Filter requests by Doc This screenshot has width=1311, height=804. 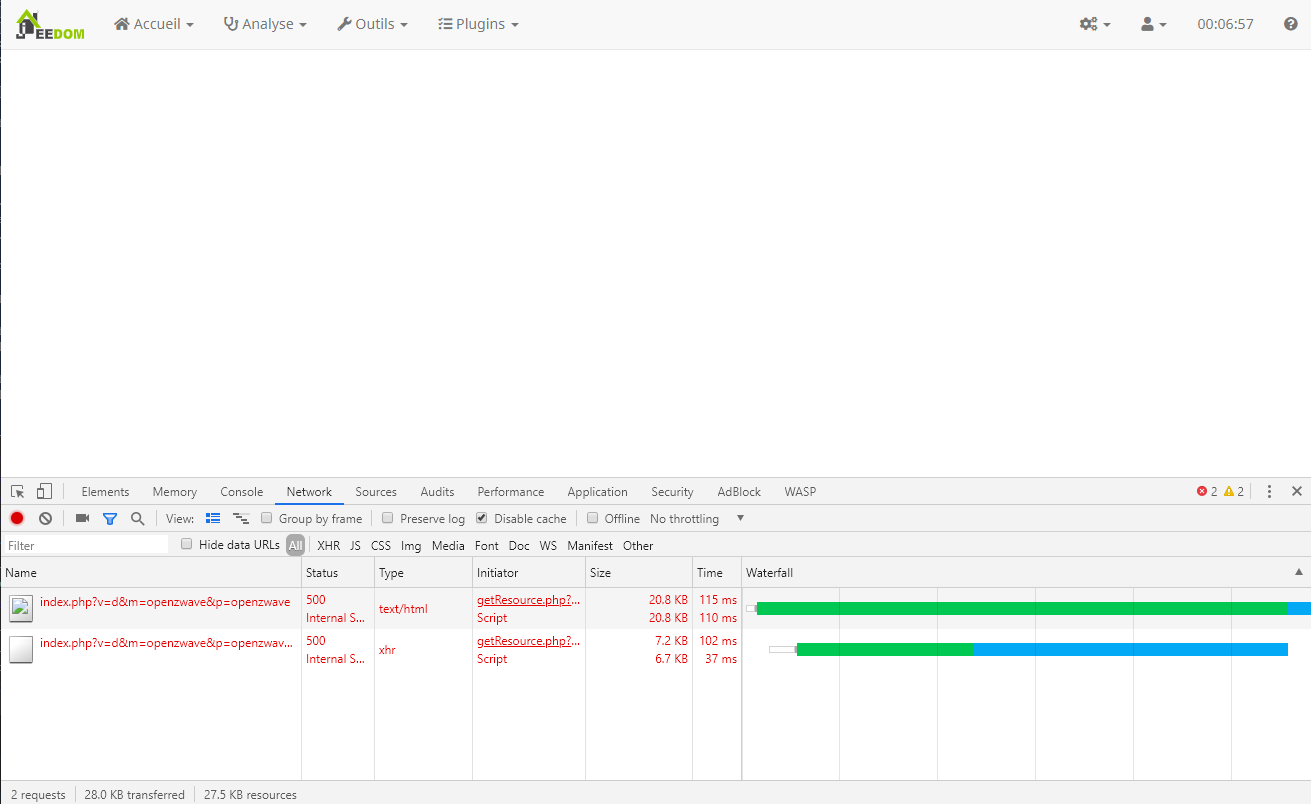point(519,546)
